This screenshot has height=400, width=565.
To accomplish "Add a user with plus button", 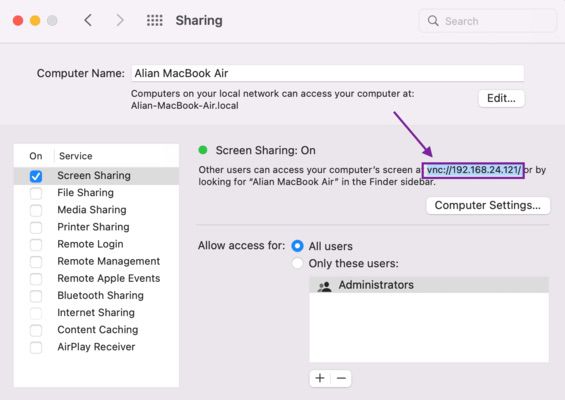I will tap(320, 378).
